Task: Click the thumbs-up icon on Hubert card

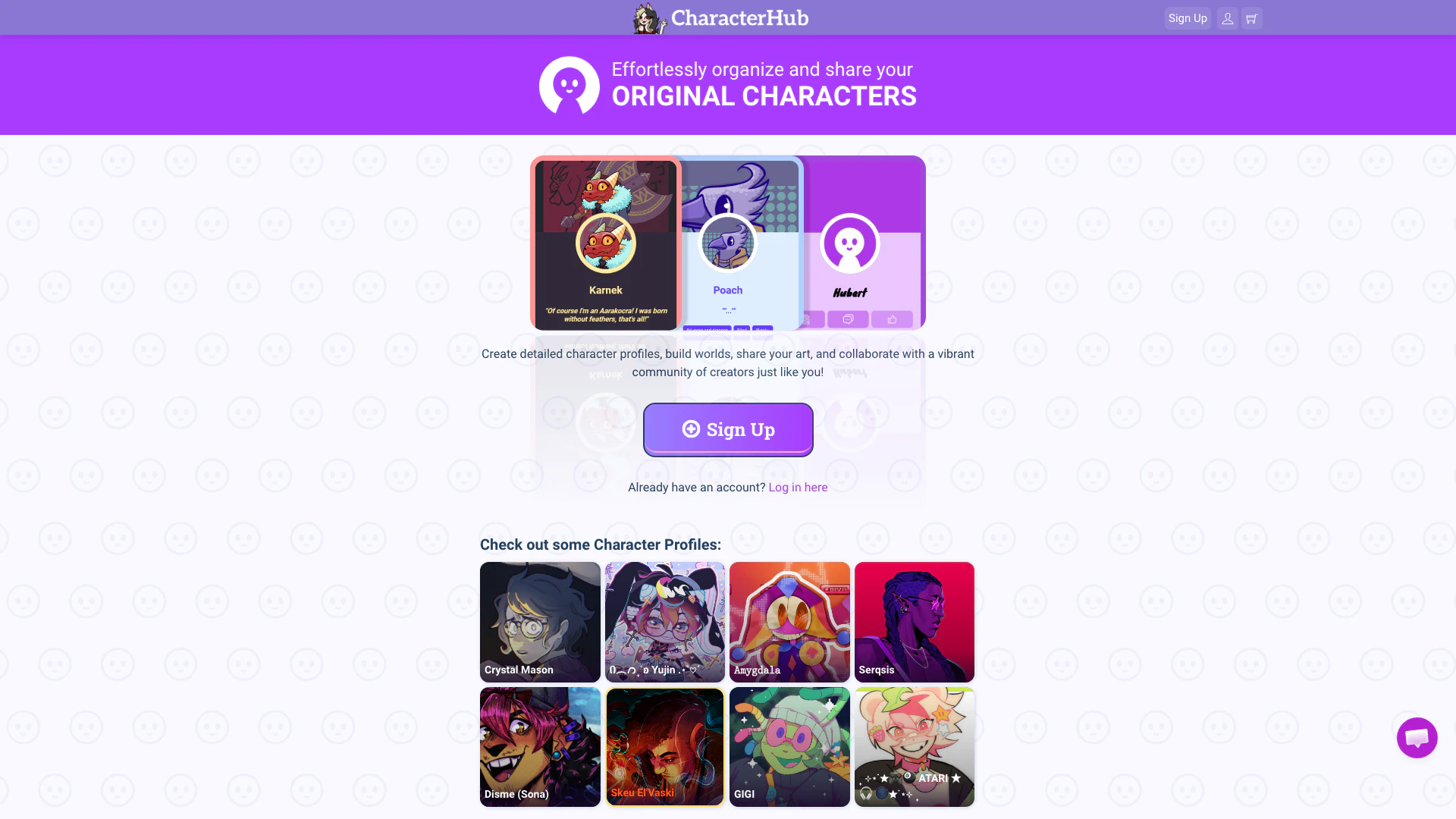Action: pyautogui.click(x=892, y=319)
